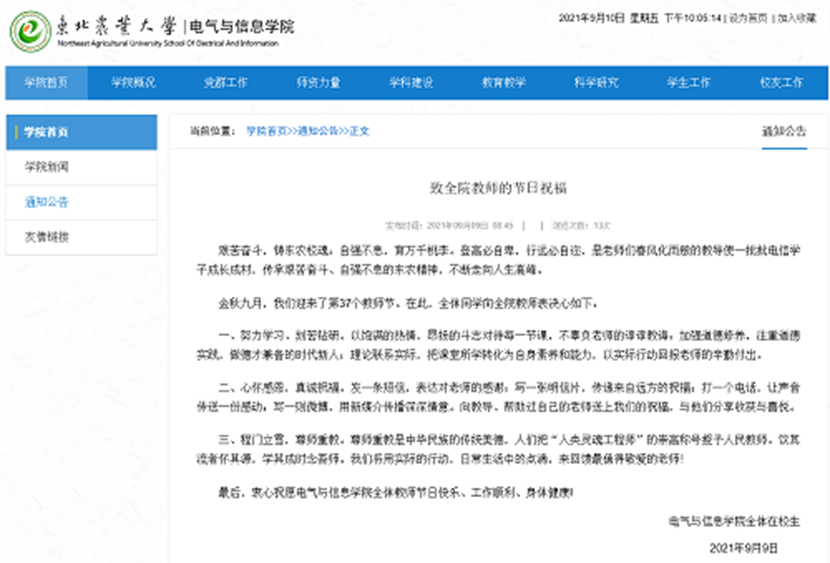Go to 校友工作 in the navigation bar

tap(780, 83)
